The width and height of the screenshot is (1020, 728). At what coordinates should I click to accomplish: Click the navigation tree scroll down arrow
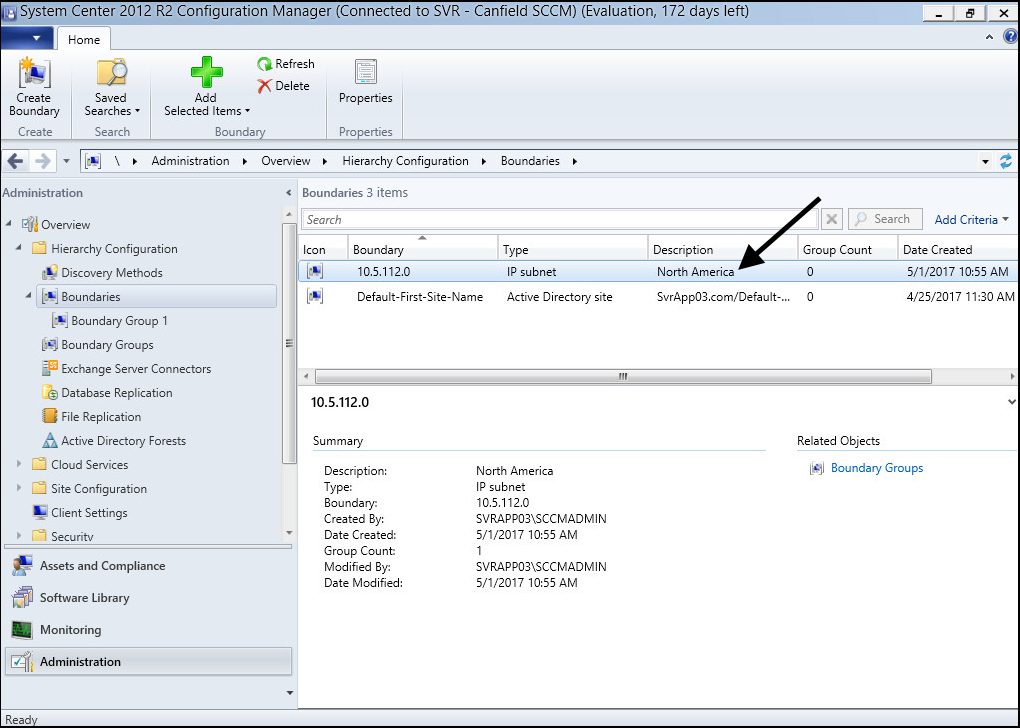[x=289, y=533]
